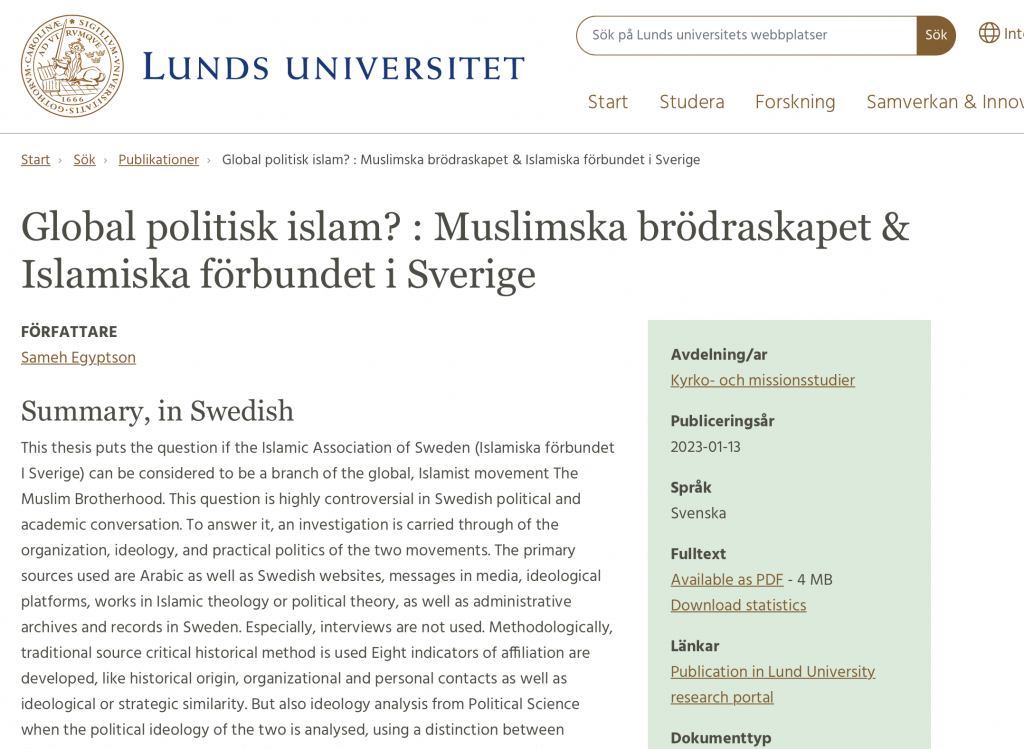Click the Lunds Universitet wordmark
Image resolution: width=1024 pixels, height=749 pixels.
coord(334,68)
